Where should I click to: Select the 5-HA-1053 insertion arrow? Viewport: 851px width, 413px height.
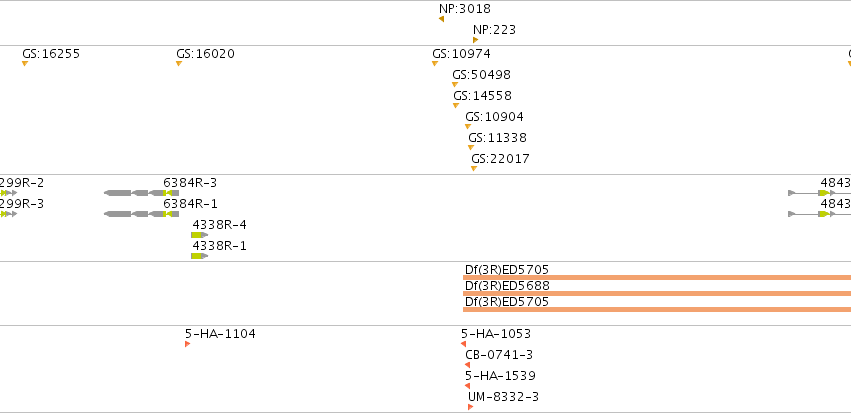pos(463,344)
